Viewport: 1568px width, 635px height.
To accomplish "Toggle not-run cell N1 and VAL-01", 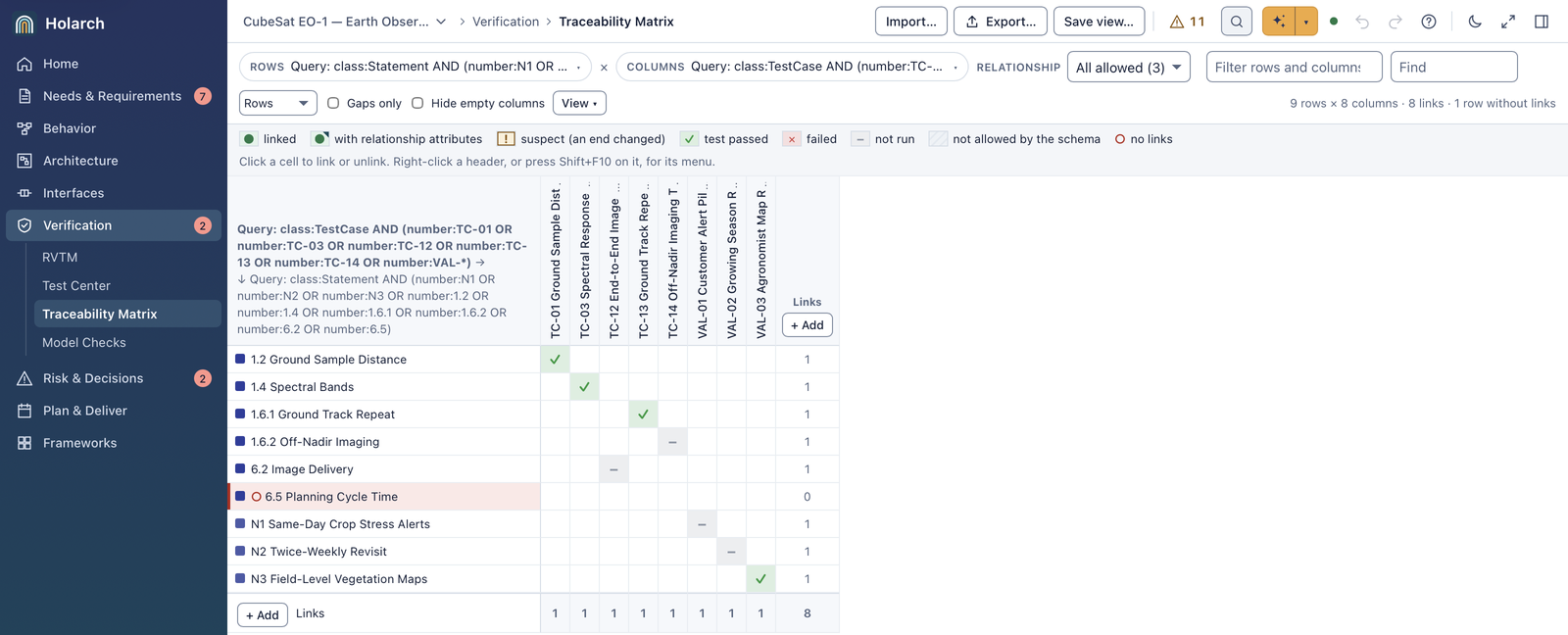I will [x=702, y=524].
